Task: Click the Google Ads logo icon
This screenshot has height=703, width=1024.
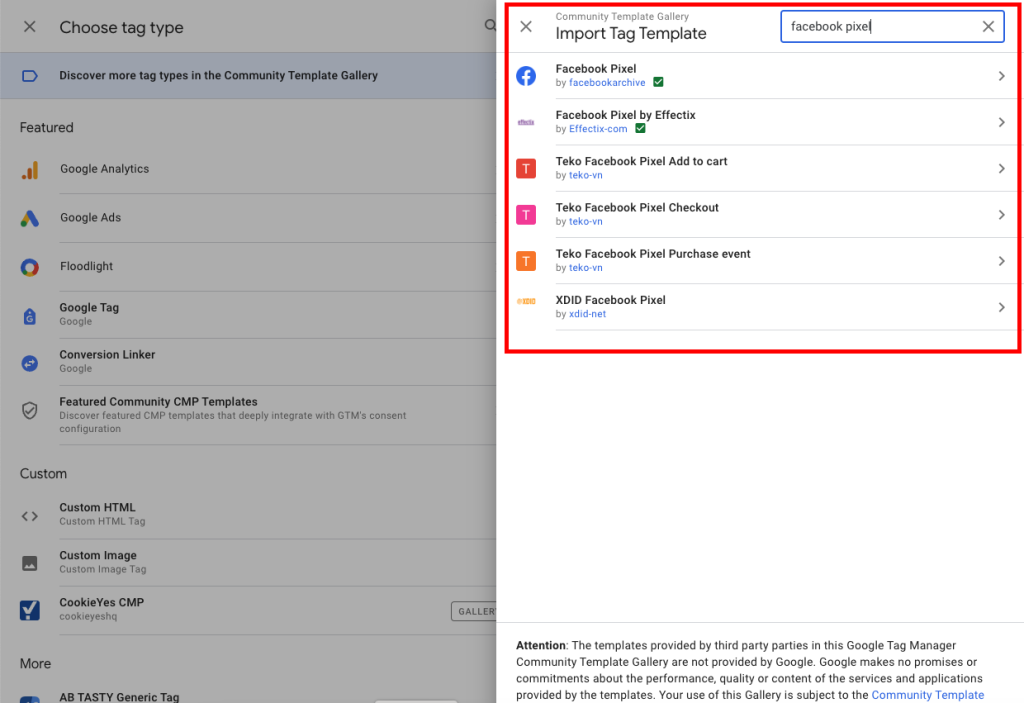Action: tap(29, 218)
